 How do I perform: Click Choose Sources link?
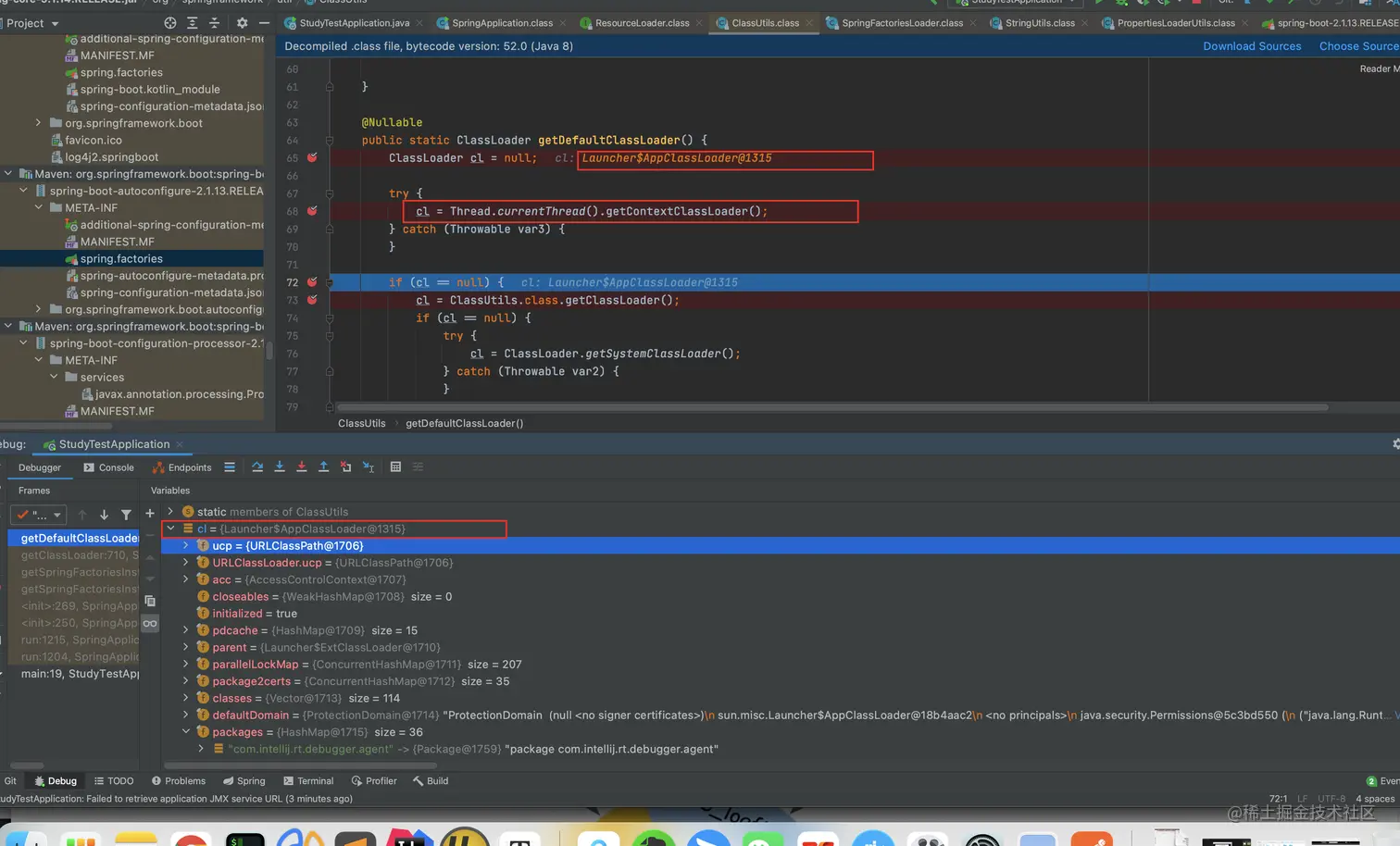point(1359,46)
